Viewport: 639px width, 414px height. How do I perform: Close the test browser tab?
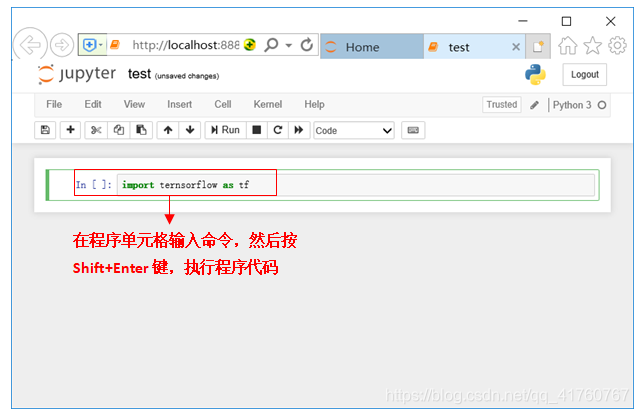tap(516, 47)
